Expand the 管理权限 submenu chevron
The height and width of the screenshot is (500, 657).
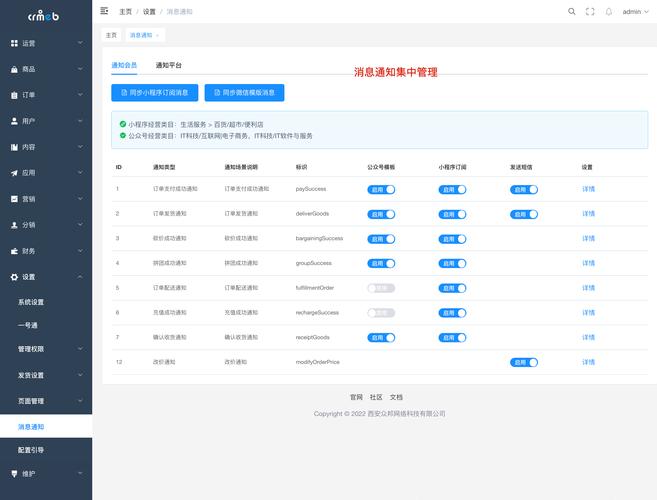pos(80,349)
